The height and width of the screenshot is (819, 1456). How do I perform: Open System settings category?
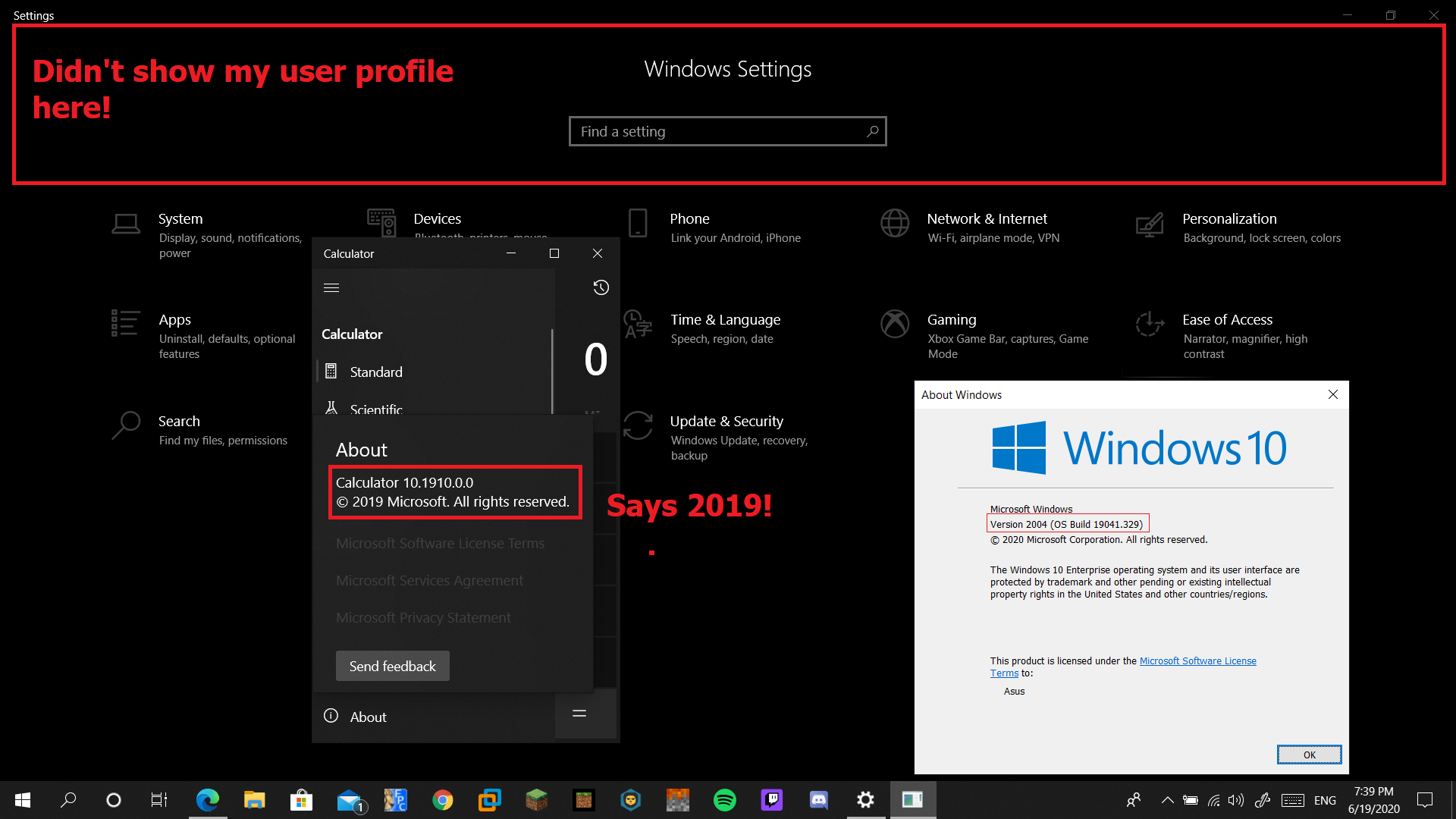click(207, 235)
